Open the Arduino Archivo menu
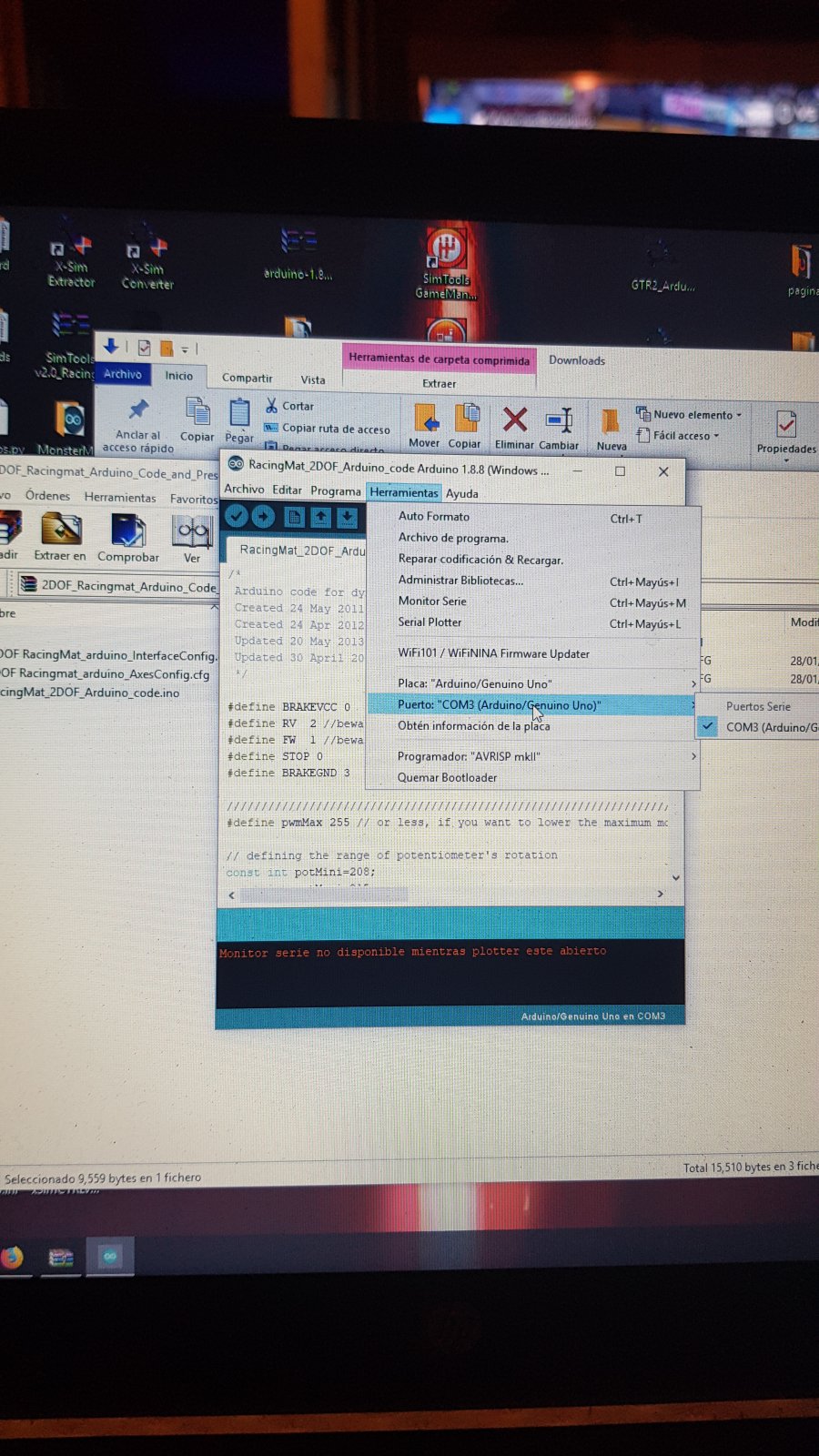Screen dimensions: 819x1456 244,490
